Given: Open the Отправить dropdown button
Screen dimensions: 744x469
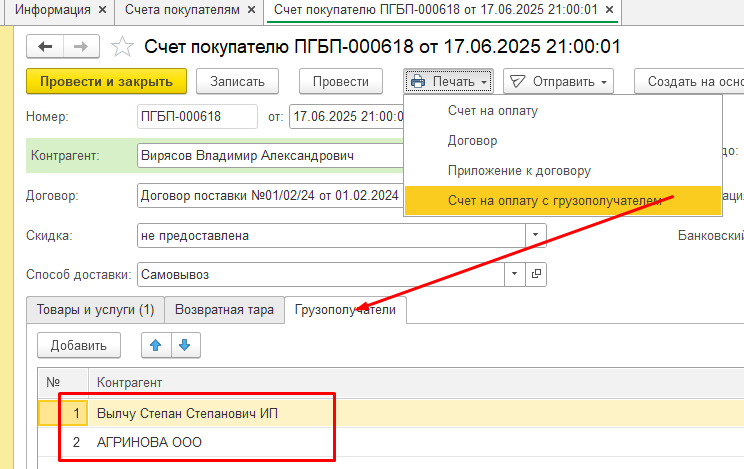Looking at the screenshot, I should [557, 81].
